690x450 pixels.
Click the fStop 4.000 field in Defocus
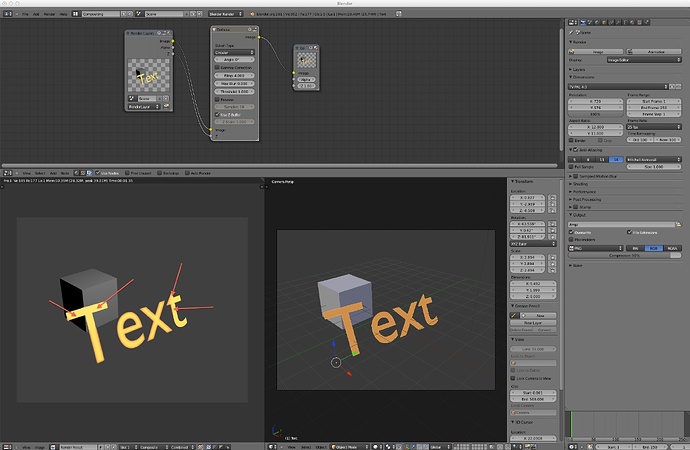pos(234,76)
